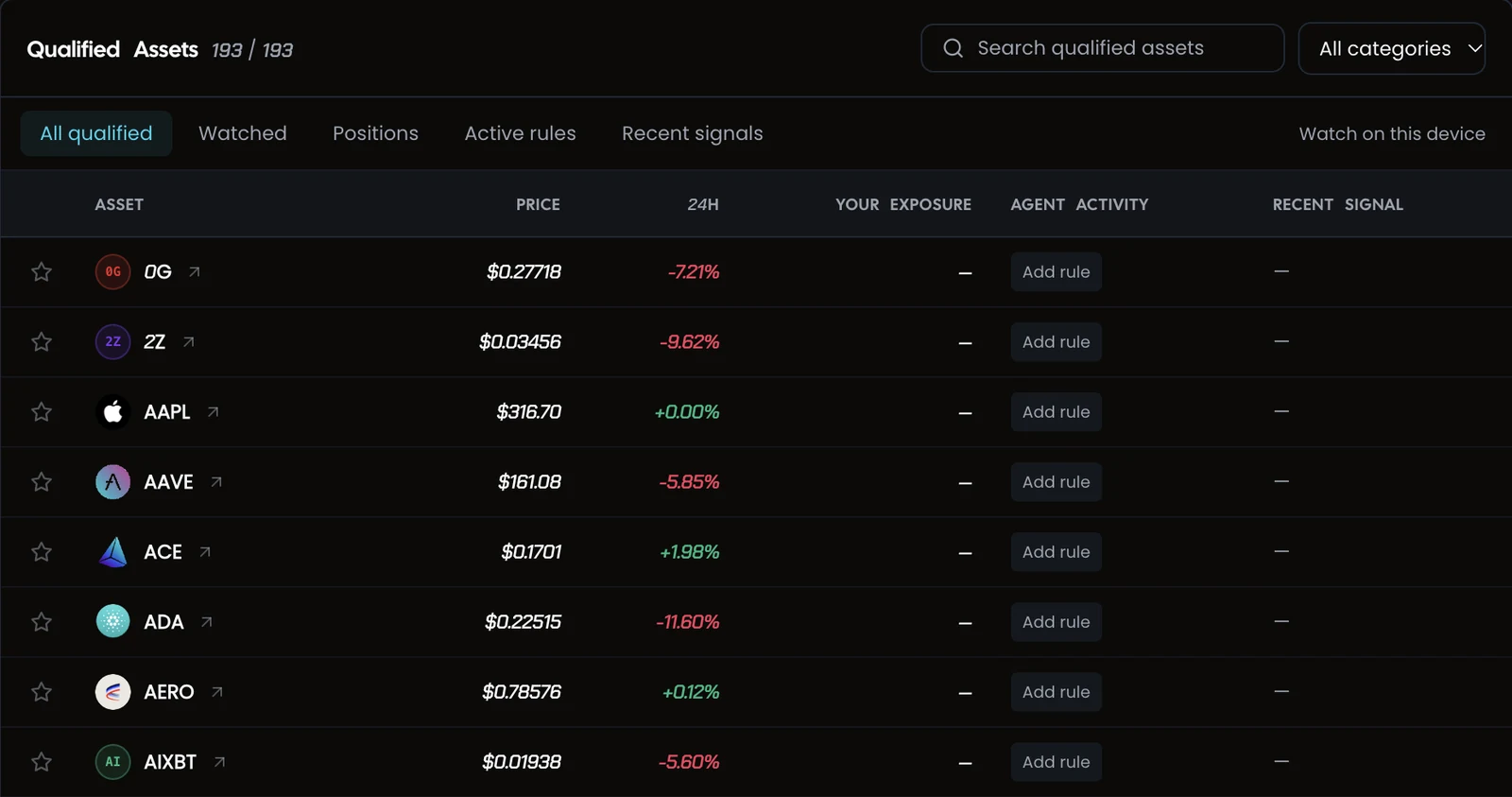Toggle the watch star for ADA
The image size is (1512, 797).
coord(42,622)
